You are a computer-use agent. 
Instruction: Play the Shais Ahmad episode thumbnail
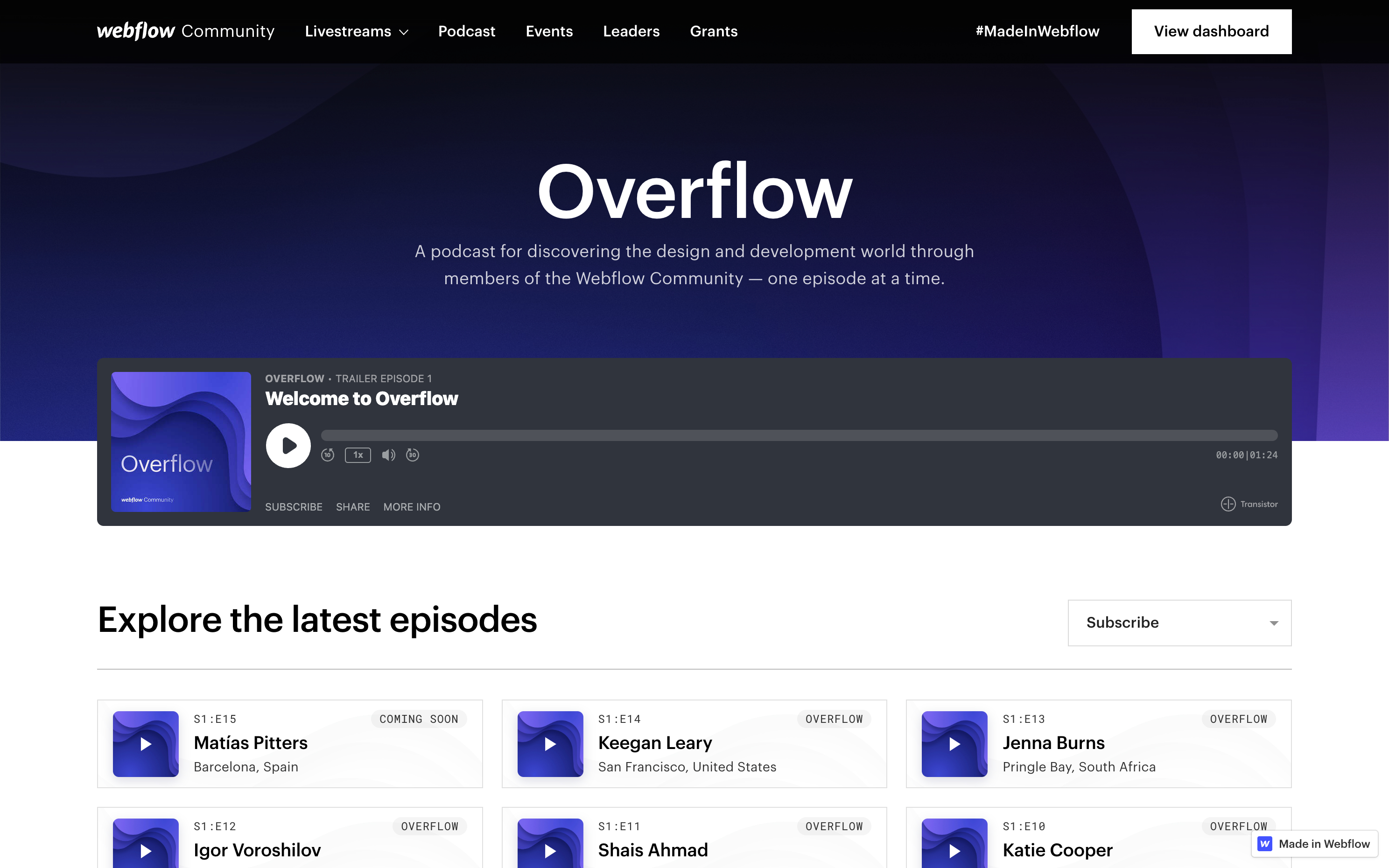[550, 843]
